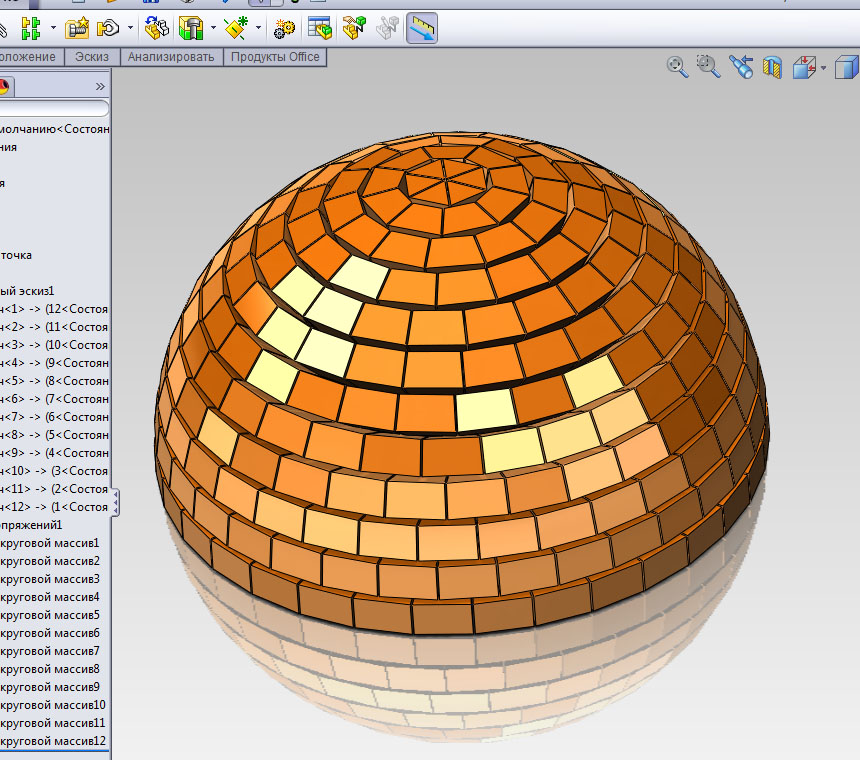Click the Reference Geometry icon

[x=236, y=28]
